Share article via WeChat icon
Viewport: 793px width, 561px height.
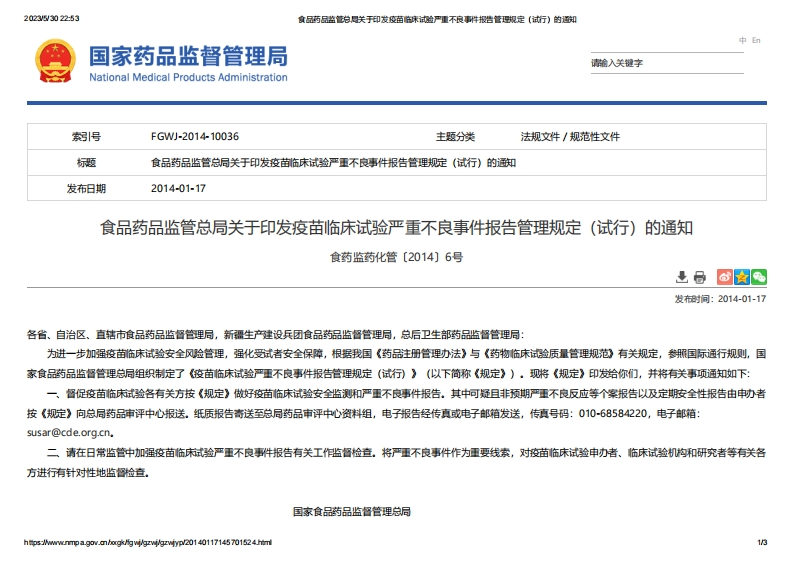(x=759, y=277)
